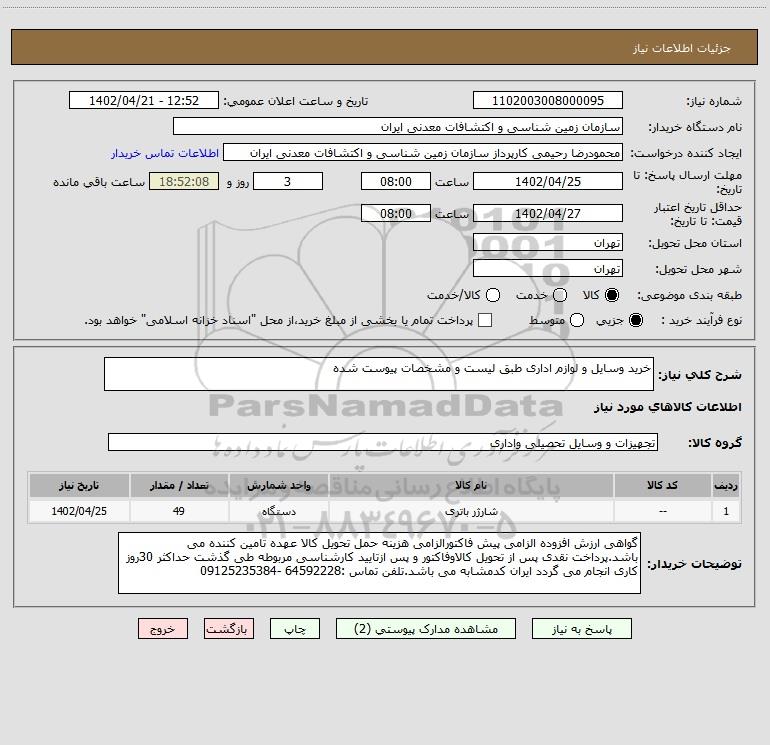Click the ایجاد کننده درخواست field
Viewport: 770px width, 745px height.
[423, 152]
